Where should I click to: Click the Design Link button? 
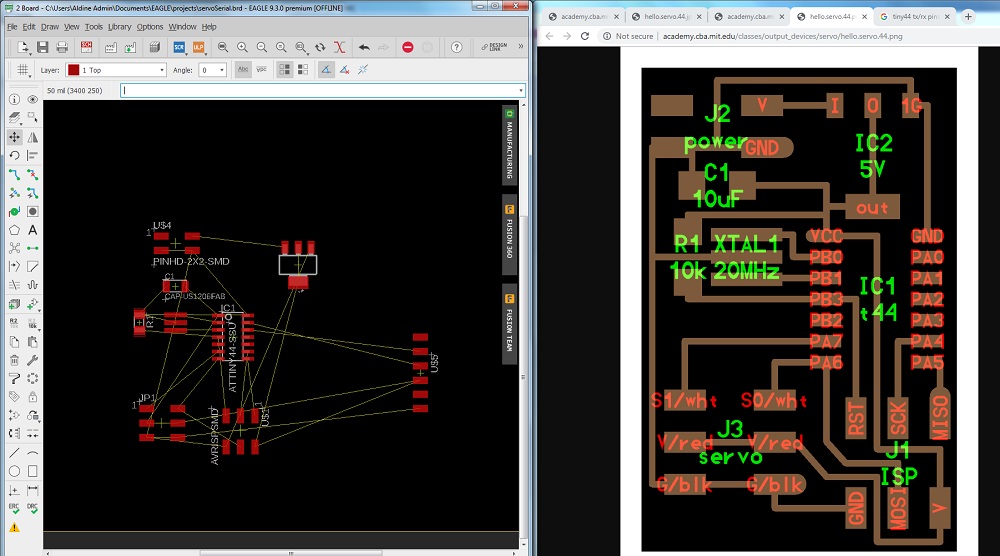(494, 47)
